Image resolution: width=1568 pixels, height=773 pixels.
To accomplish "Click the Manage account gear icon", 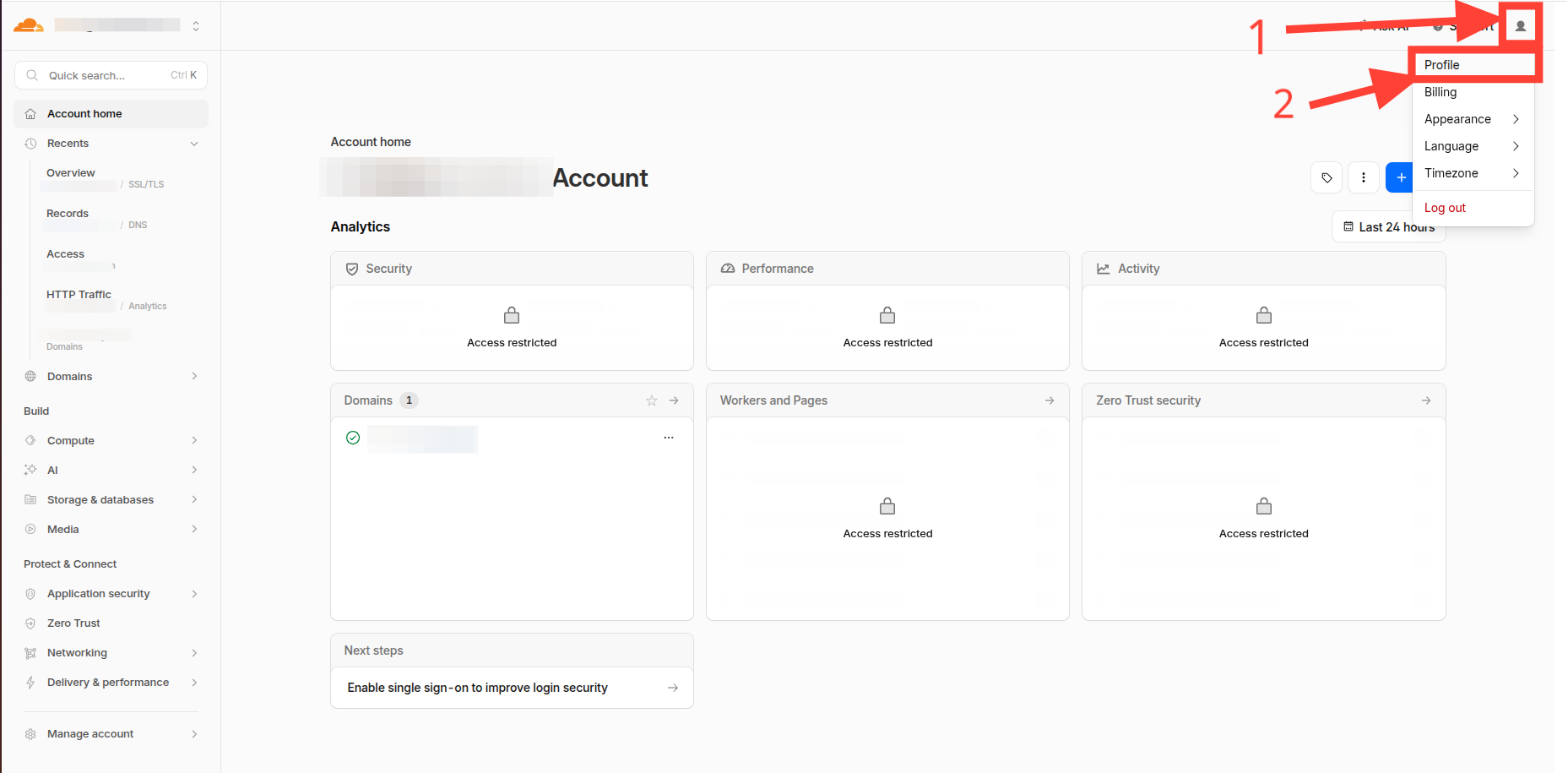I will tap(30, 734).
